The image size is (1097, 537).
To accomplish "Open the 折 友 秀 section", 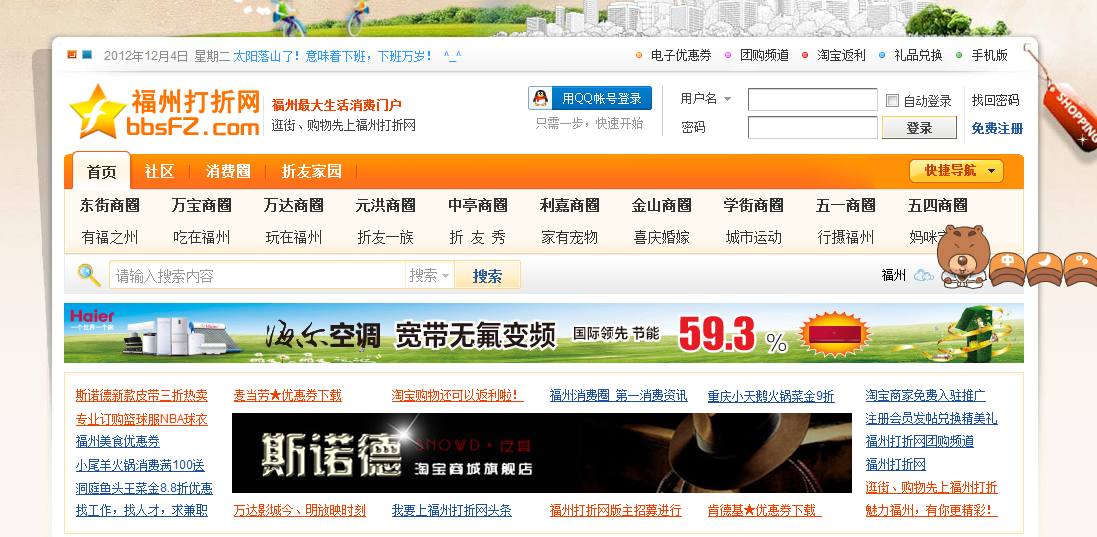I will pyautogui.click(x=478, y=238).
